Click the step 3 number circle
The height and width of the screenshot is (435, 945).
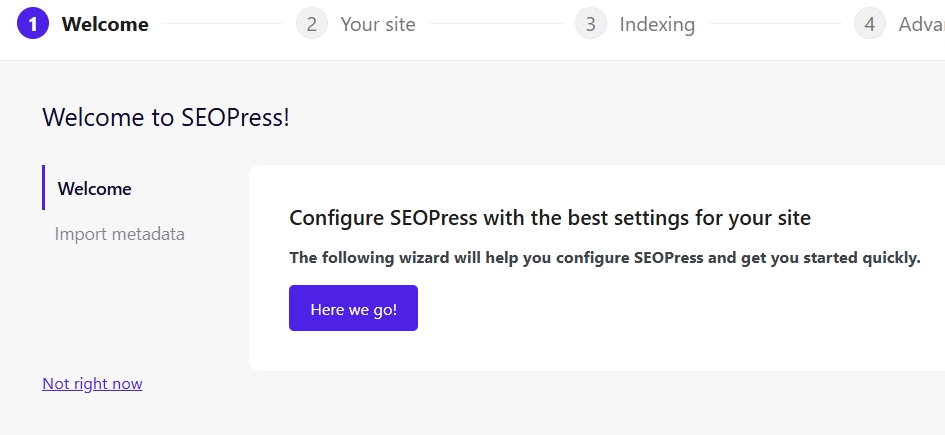[591, 24]
